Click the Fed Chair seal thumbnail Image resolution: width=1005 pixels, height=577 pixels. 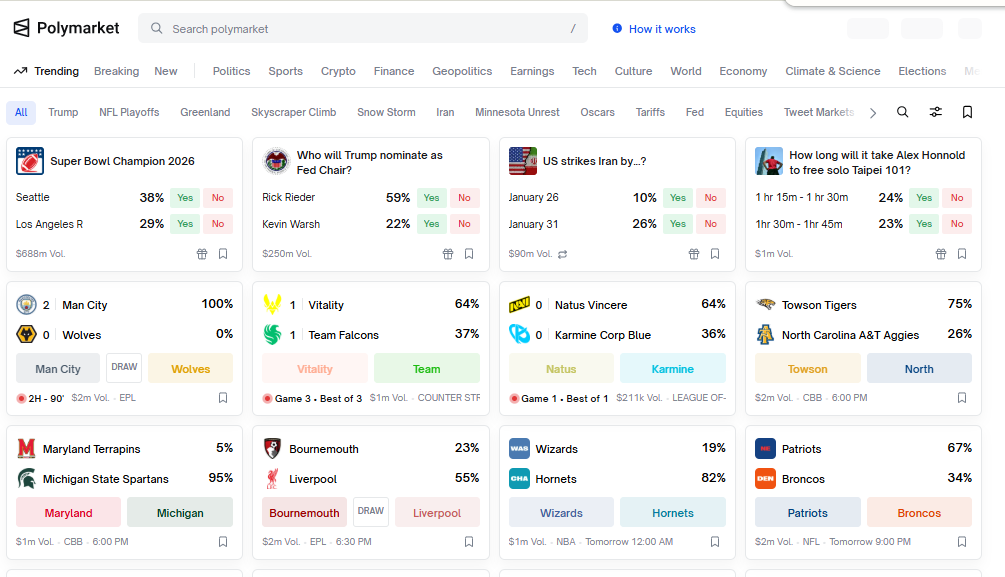click(276, 161)
